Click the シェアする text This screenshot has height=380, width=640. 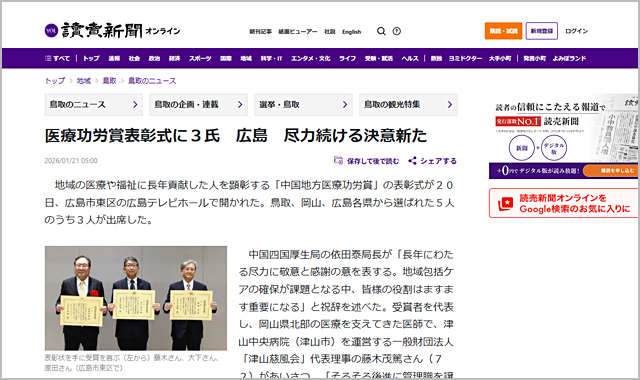pyautogui.click(x=439, y=161)
